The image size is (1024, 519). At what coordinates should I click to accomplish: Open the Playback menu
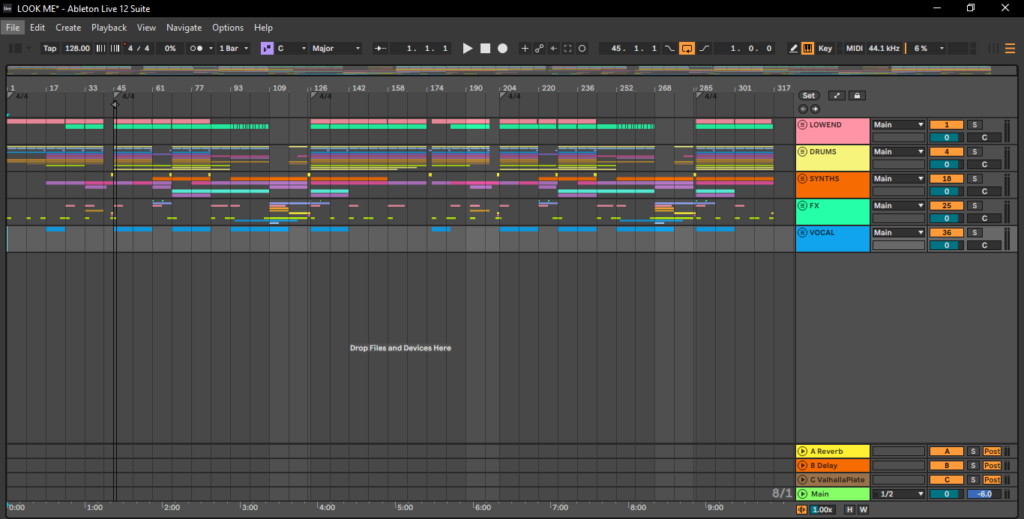[109, 28]
